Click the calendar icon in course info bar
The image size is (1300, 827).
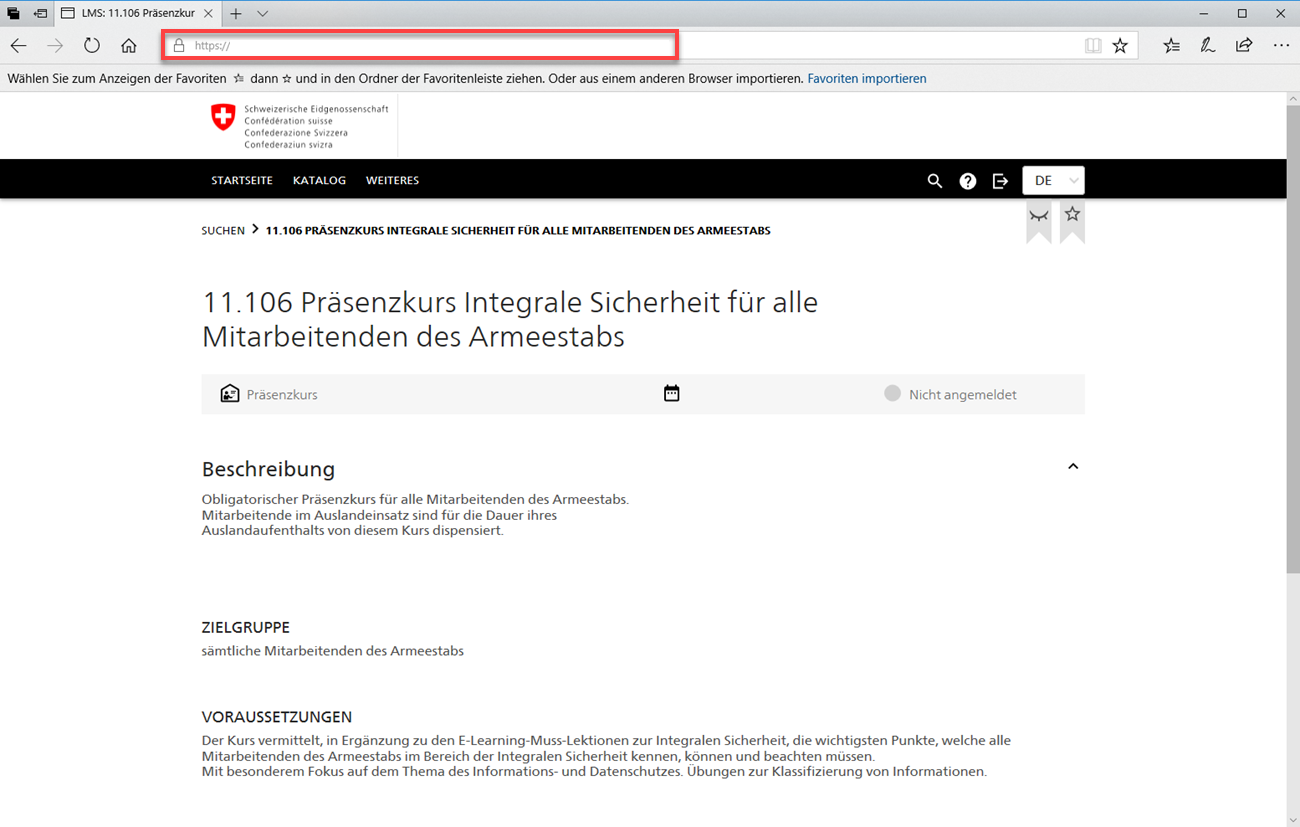tap(671, 394)
